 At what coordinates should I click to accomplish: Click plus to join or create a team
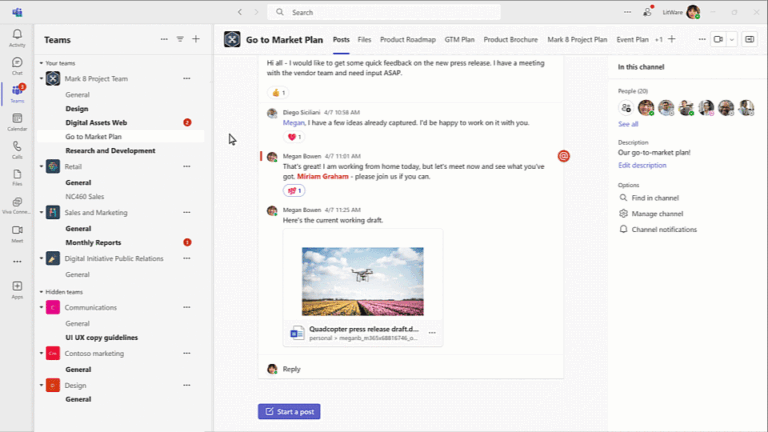[196, 39]
